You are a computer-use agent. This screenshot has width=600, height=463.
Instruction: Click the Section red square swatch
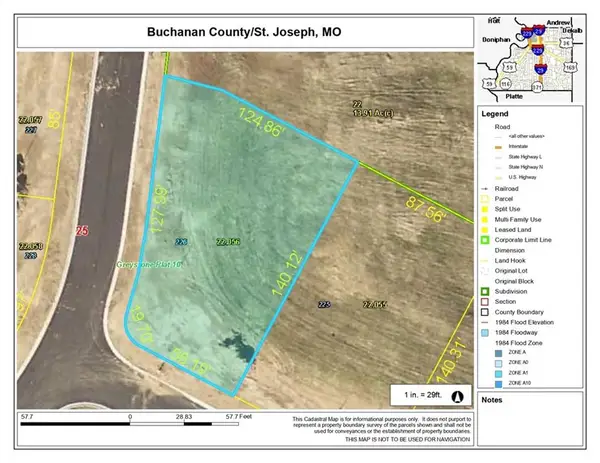[x=485, y=302]
